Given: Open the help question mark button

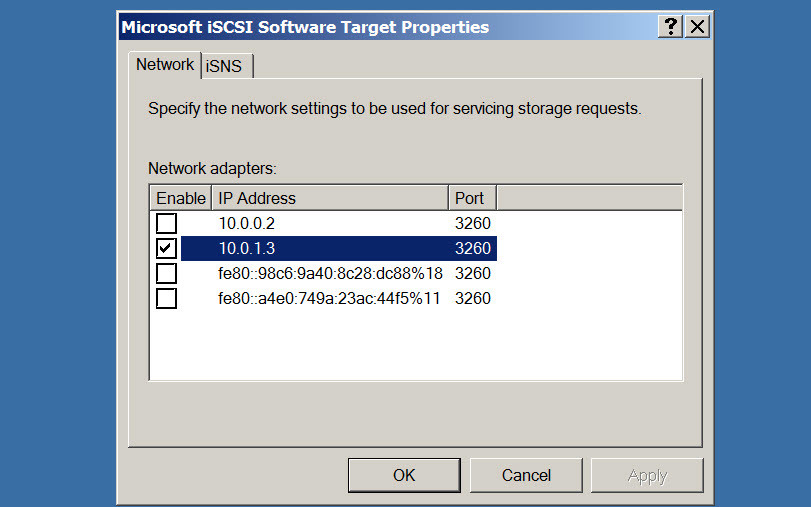Looking at the screenshot, I should [x=671, y=26].
